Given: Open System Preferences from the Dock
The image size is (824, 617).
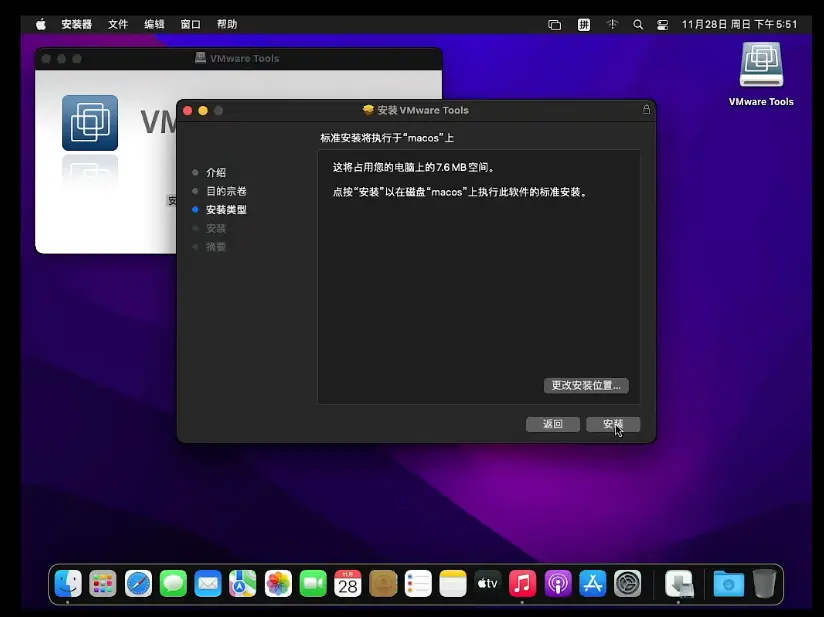Looking at the screenshot, I should click(x=628, y=583).
